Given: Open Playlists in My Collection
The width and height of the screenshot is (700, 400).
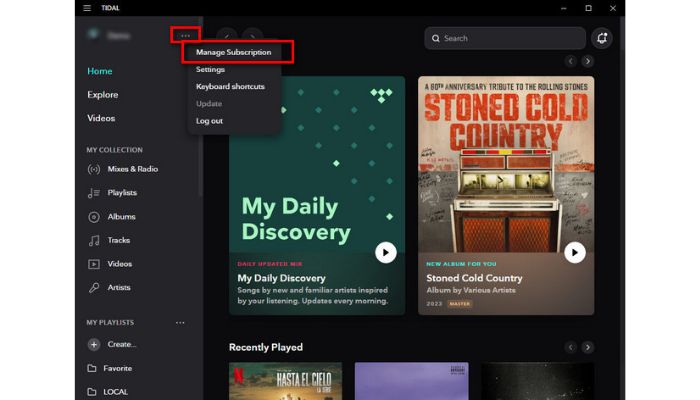Looking at the screenshot, I should click(122, 193).
